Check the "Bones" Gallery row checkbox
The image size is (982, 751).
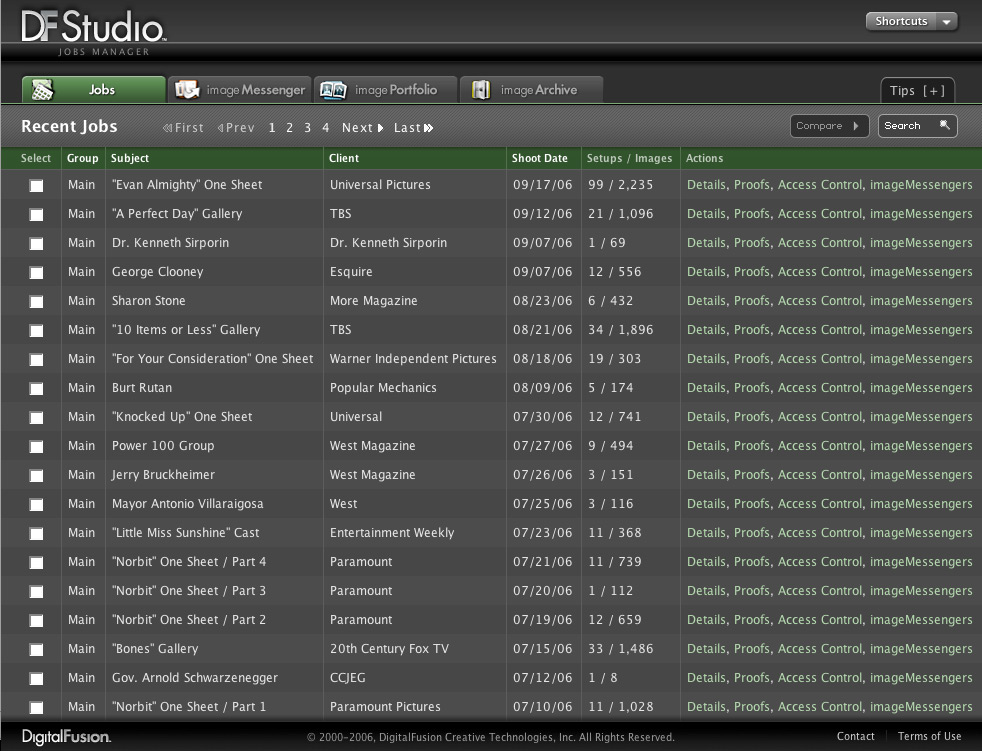click(x=37, y=650)
